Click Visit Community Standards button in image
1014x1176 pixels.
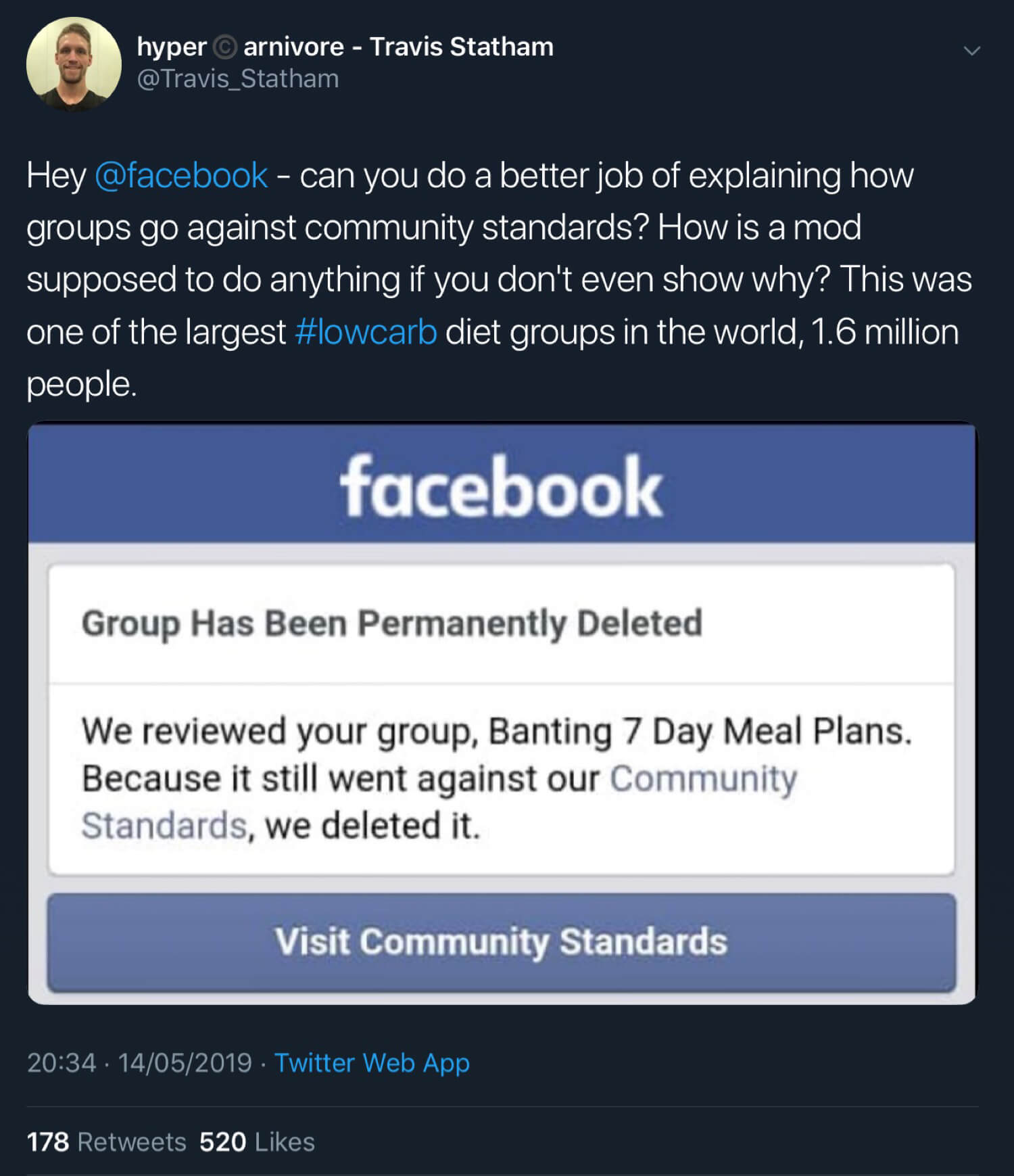pyautogui.click(x=502, y=943)
